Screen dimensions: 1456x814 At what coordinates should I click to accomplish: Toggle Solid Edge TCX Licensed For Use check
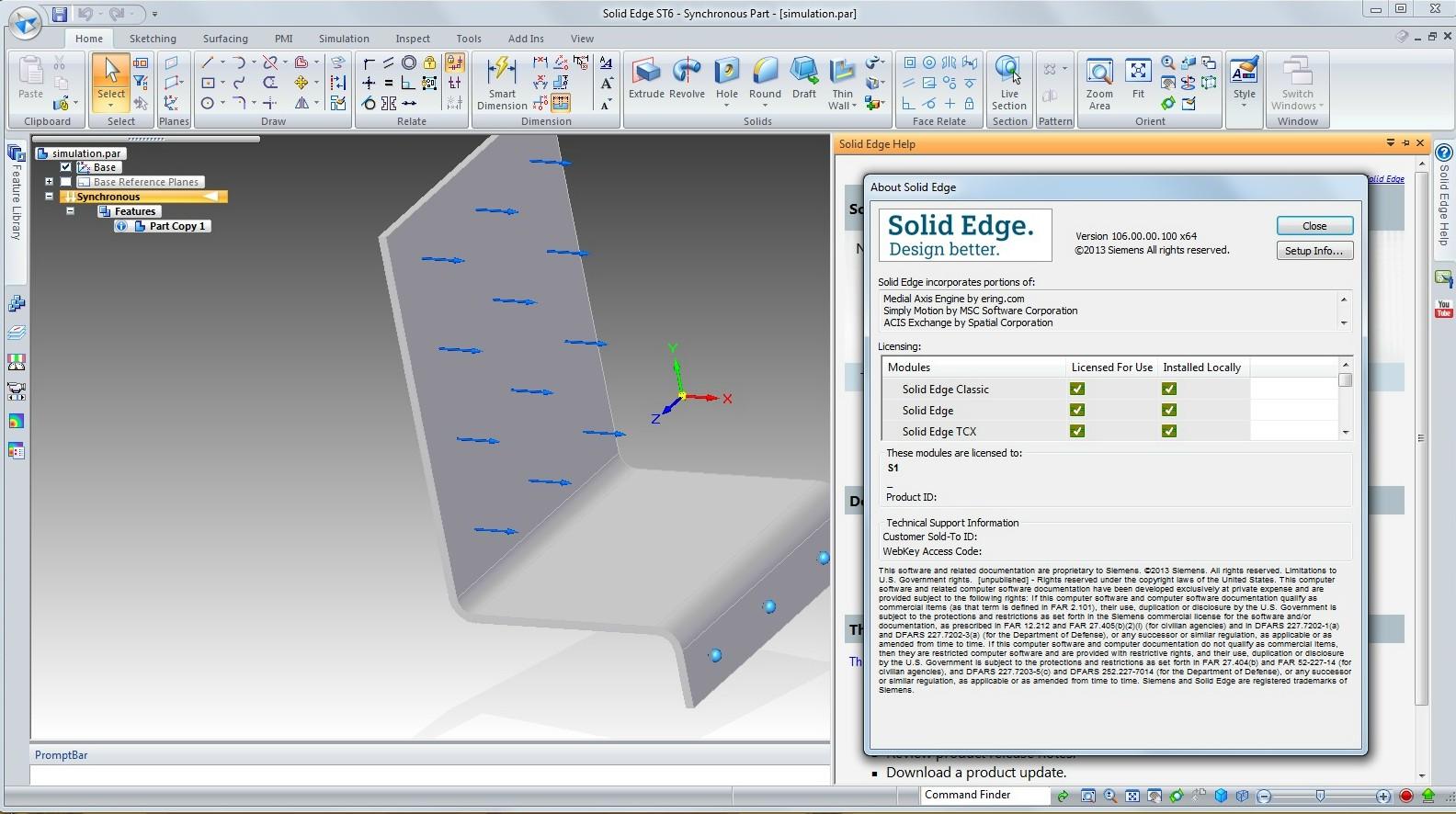[1077, 431]
